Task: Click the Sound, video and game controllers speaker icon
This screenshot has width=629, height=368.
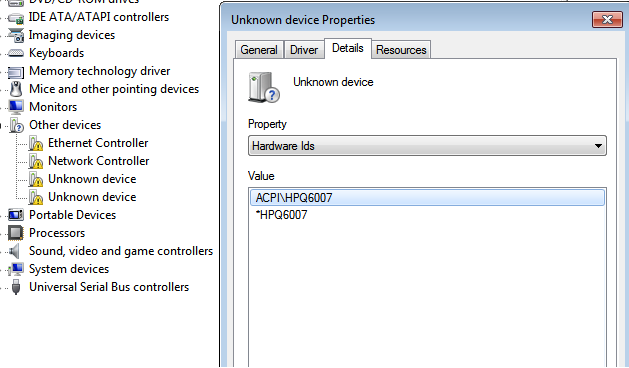Action: (x=15, y=251)
